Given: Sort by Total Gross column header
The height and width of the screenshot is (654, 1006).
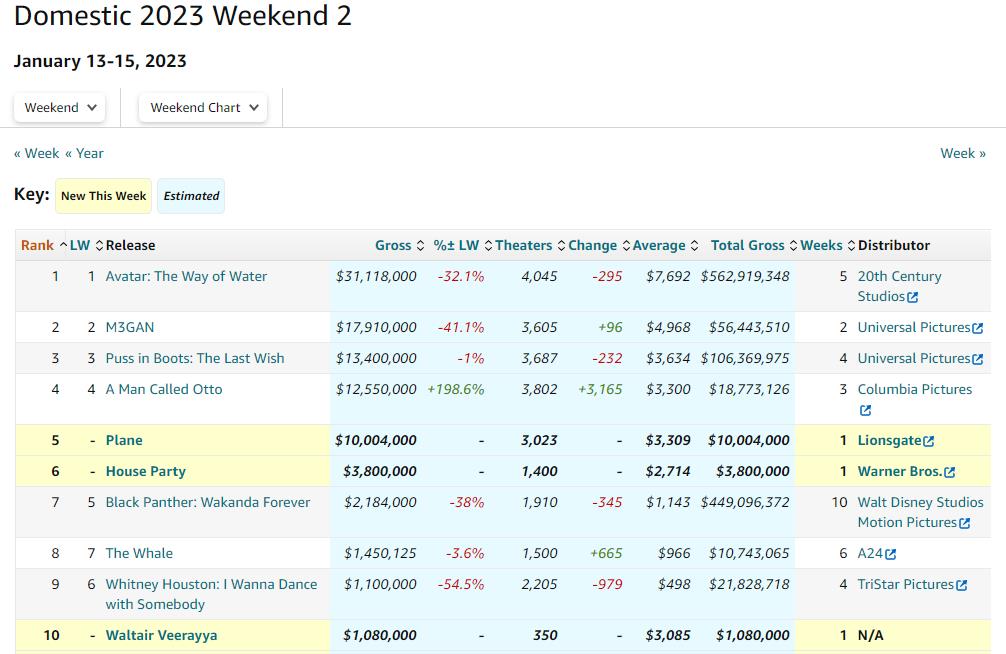Looking at the screenshot, I should point(747,245).
